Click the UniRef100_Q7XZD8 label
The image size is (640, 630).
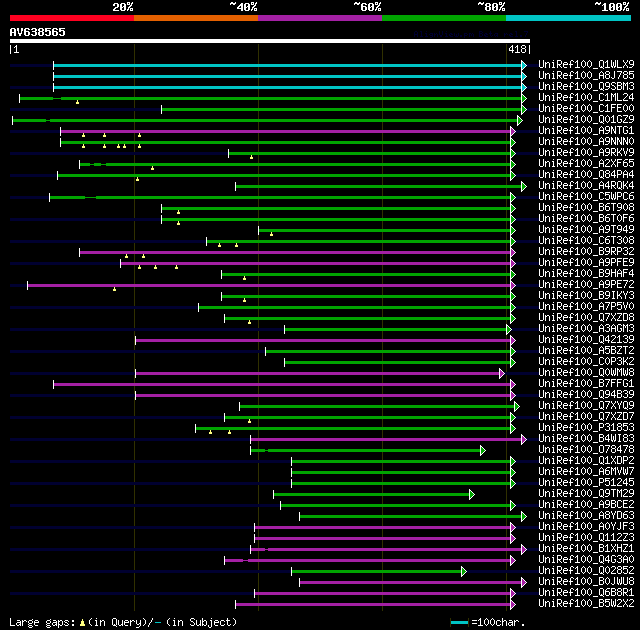click(x=586, y=318)
